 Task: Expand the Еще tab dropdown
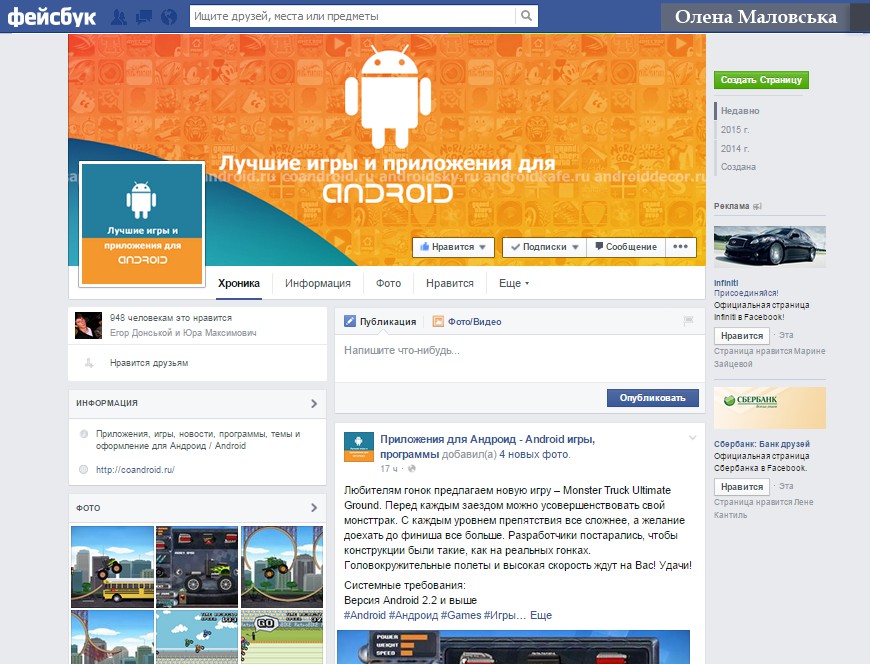click(514, 283)
